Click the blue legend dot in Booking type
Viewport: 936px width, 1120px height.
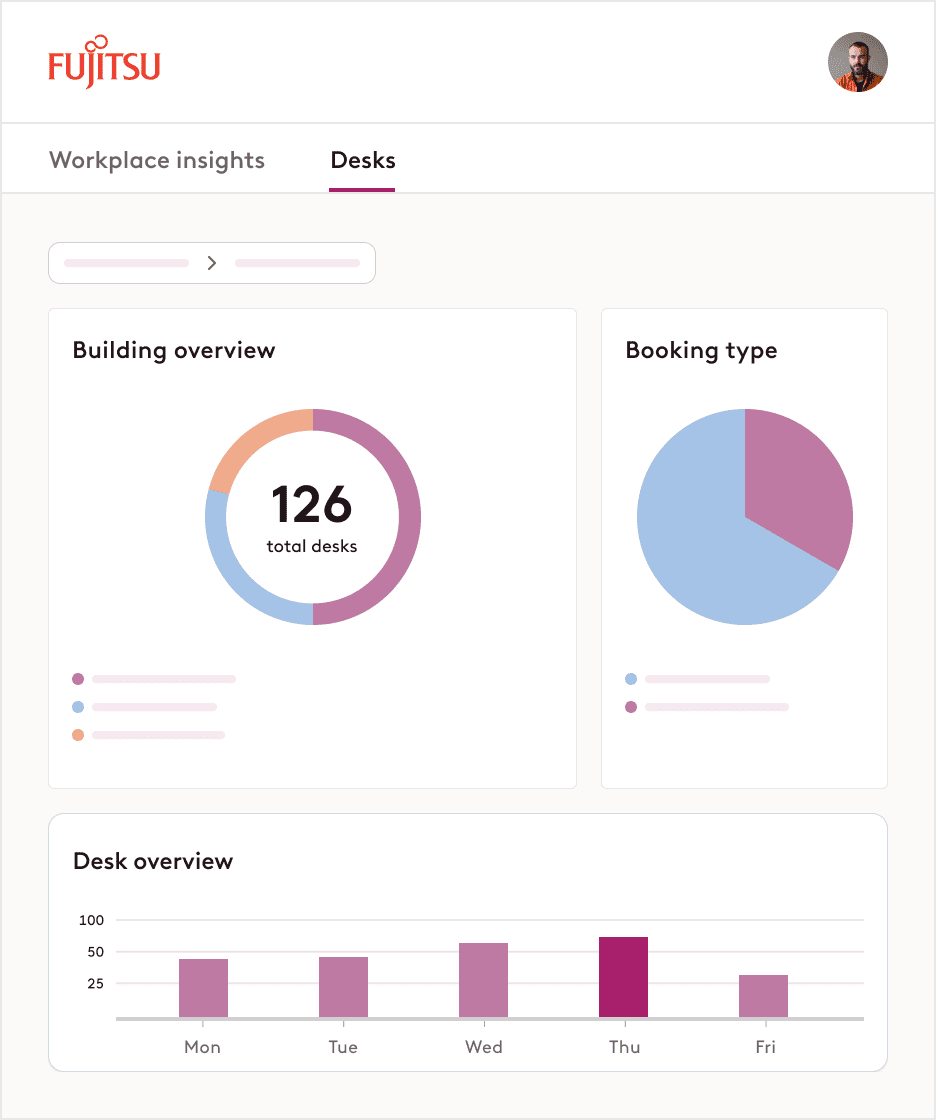tap(631, 678)
